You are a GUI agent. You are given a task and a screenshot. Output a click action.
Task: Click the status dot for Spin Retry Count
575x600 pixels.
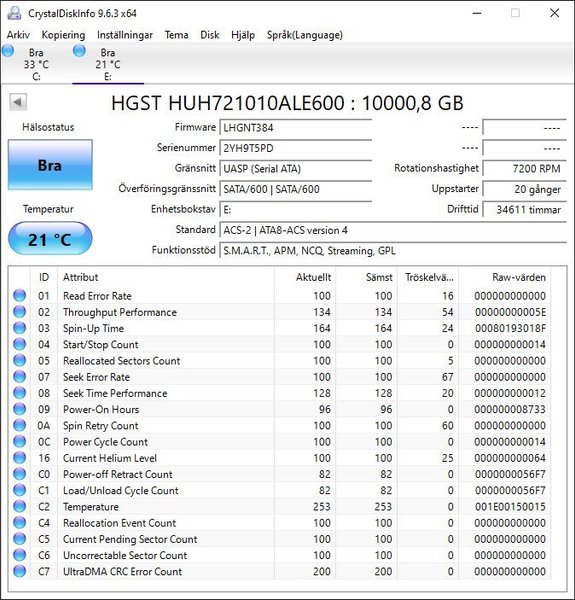[20, 425]
